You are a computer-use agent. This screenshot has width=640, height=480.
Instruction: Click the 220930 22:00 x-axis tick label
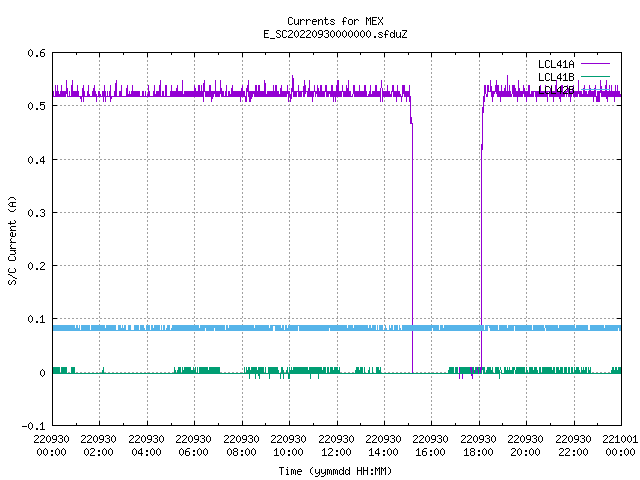click(573, 446)
